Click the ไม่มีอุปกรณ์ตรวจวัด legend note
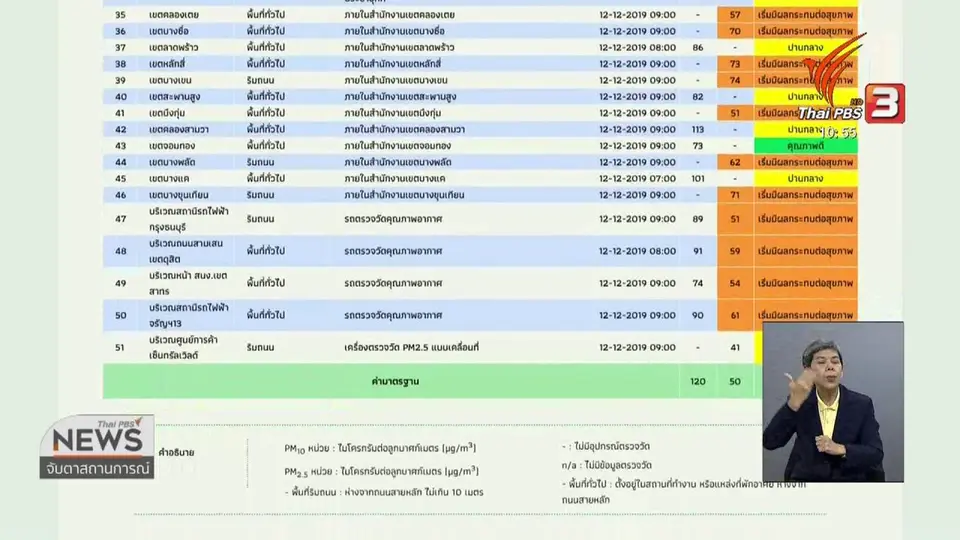The width and height of the screenshot is (960, 540). [x=606, y=446]
